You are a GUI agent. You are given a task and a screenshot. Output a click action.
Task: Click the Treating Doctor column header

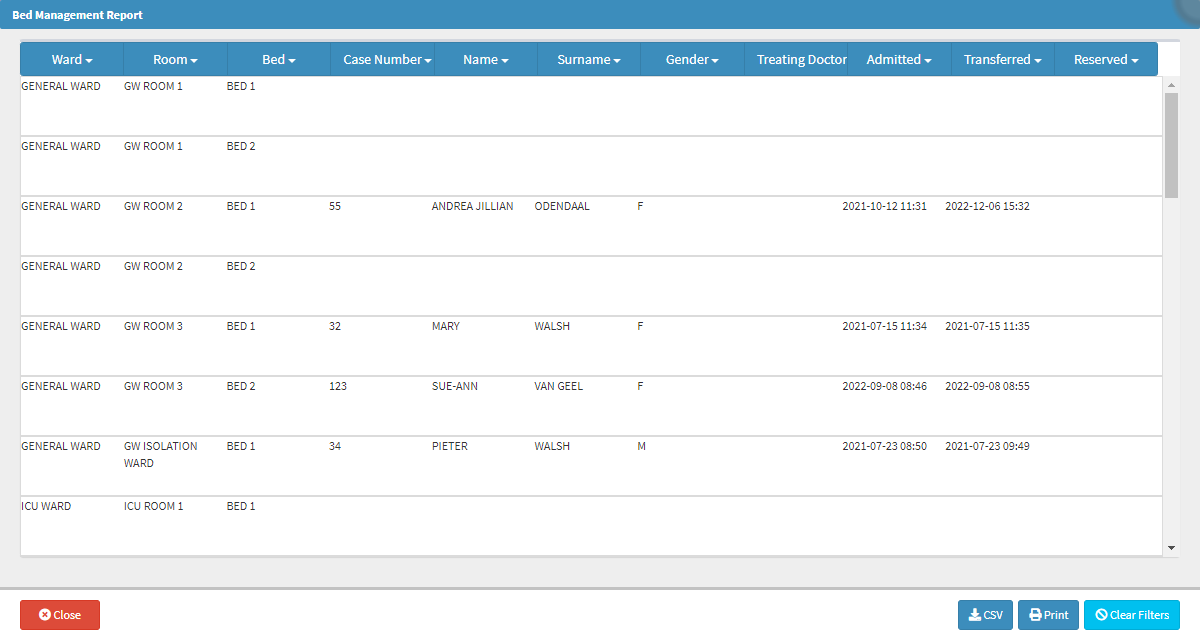click(x=801, y=60)
